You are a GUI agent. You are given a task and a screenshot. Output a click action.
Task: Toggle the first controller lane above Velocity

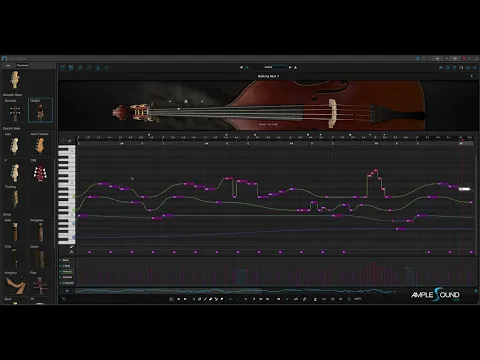[x=66, y=260]
